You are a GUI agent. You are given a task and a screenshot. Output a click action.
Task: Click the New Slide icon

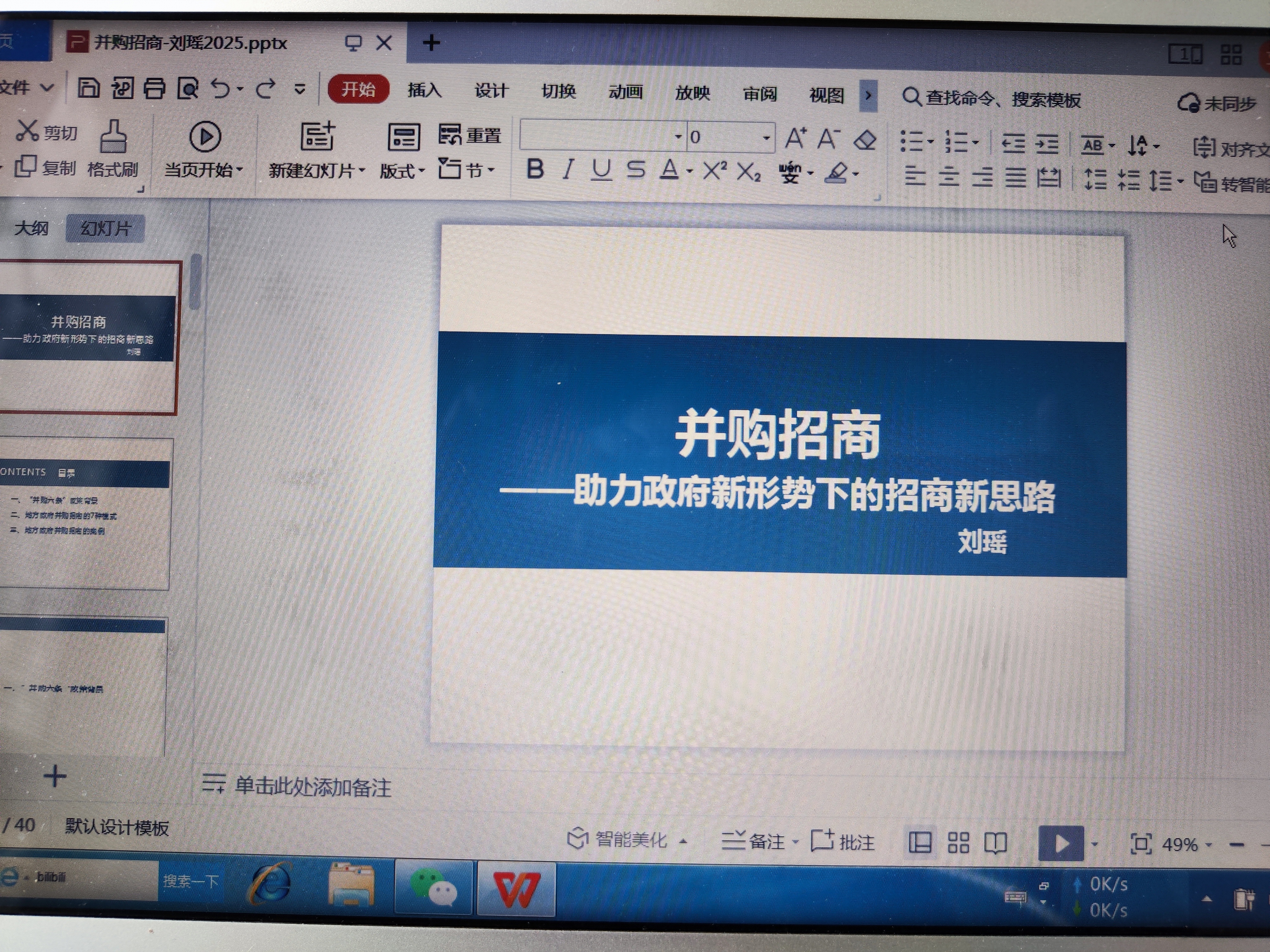pyautogui.click(x=317, y=137)
